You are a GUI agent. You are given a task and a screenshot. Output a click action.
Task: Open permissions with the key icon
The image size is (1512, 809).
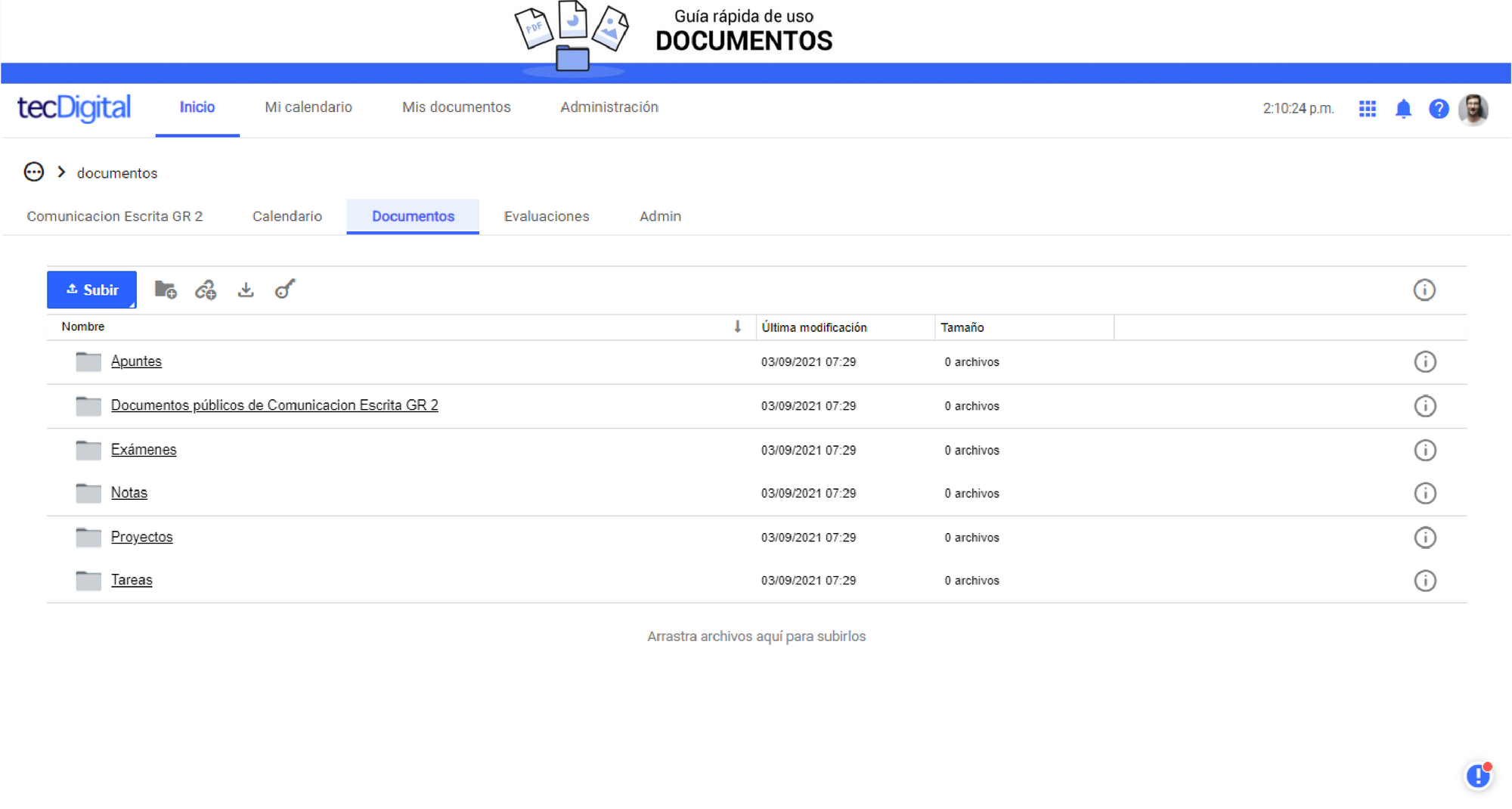[x=284, y=290]
